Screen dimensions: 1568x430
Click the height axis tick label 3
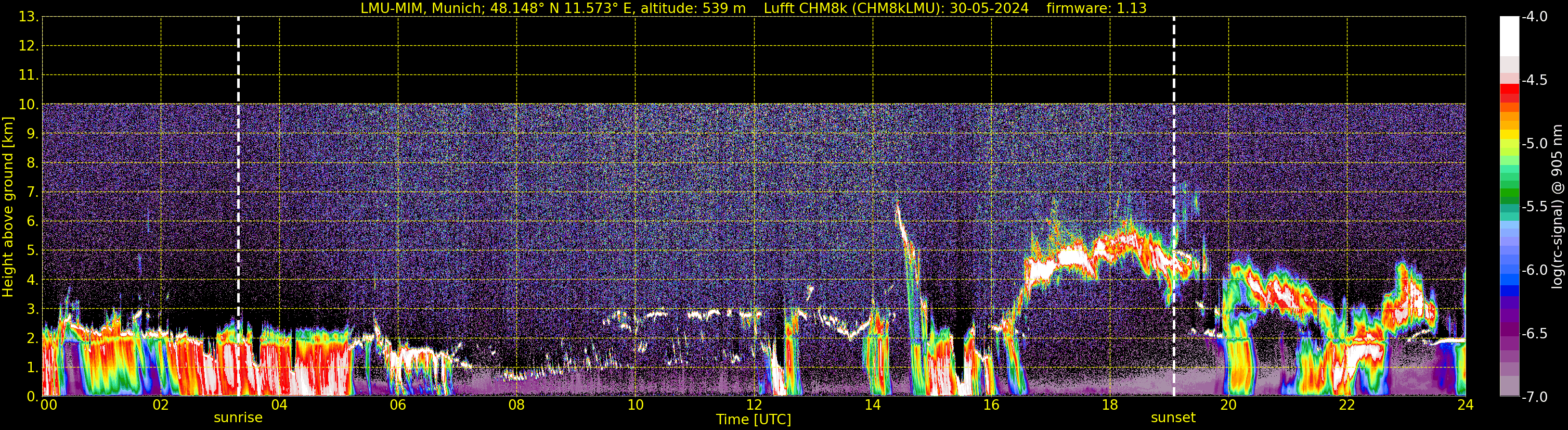[x=32, y=309]
